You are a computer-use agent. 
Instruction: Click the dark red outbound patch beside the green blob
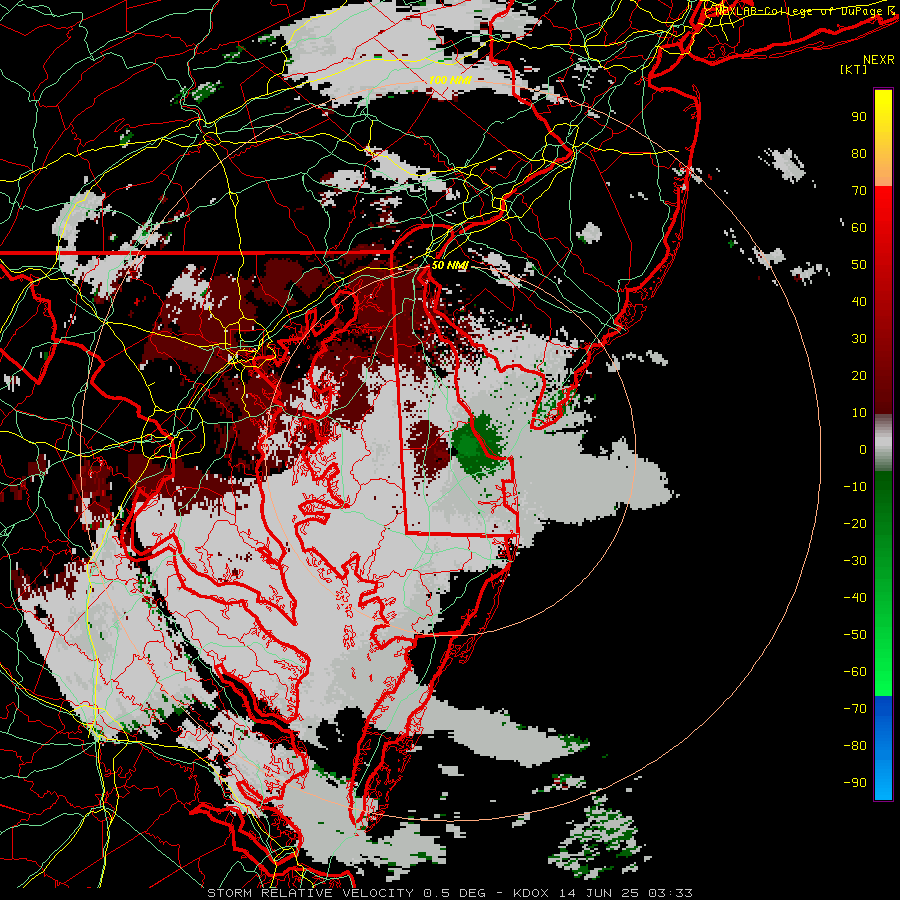point(429,448)
